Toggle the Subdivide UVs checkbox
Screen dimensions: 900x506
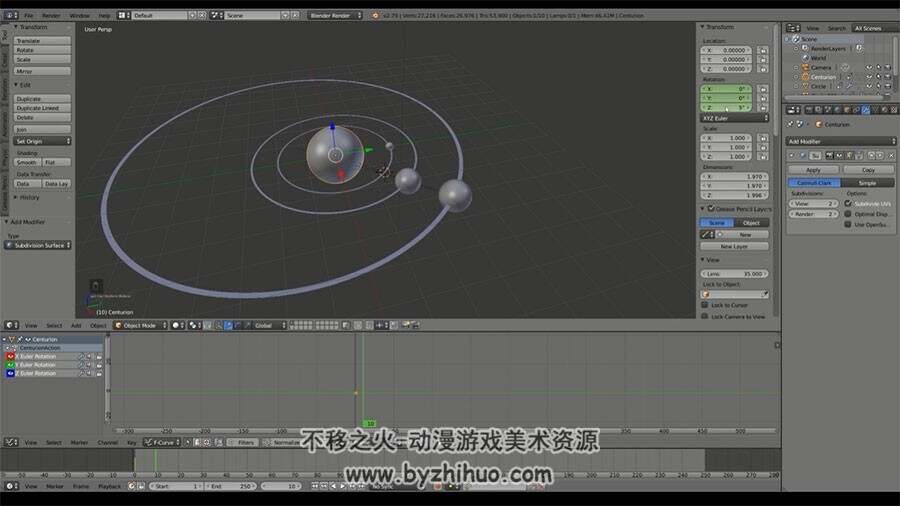848,203
